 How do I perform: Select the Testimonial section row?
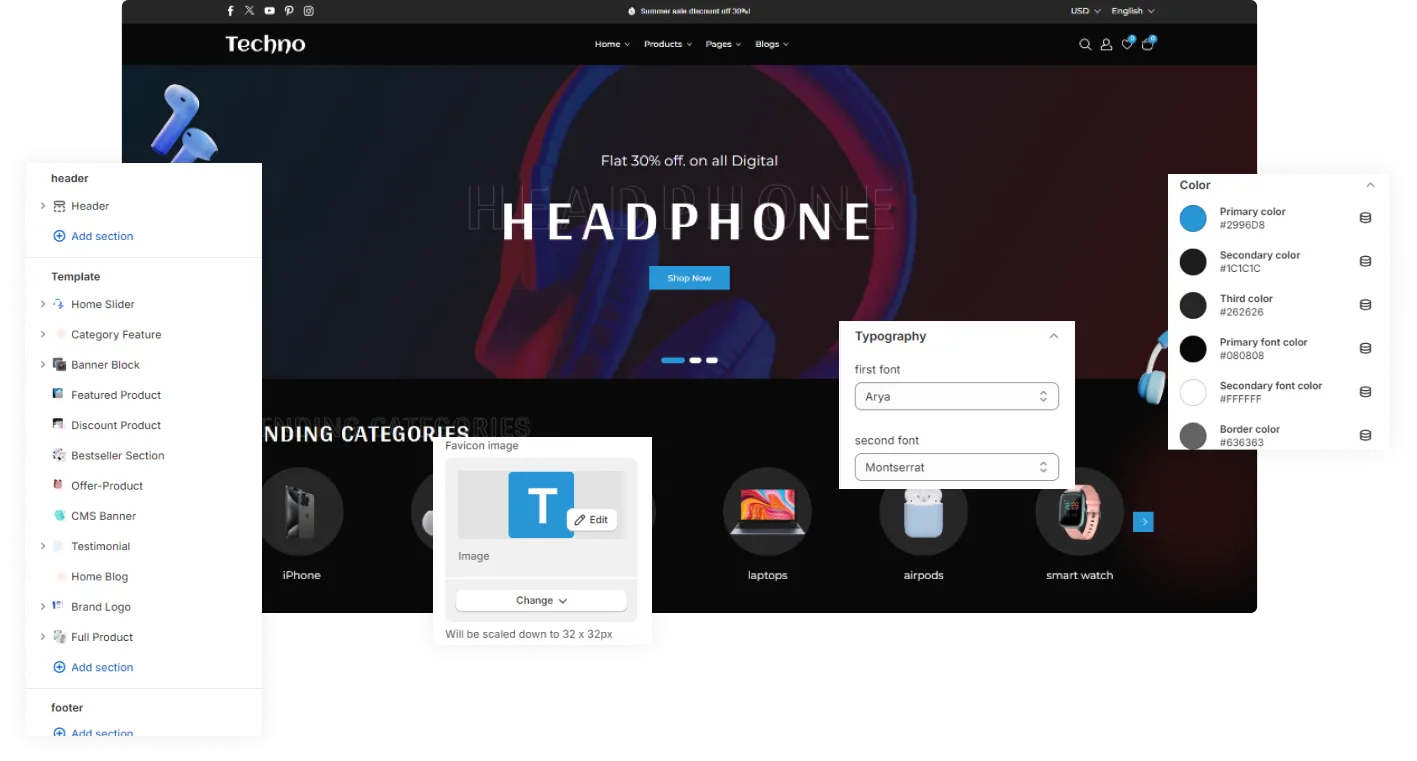pyautogui.click(x=143, y=546)
